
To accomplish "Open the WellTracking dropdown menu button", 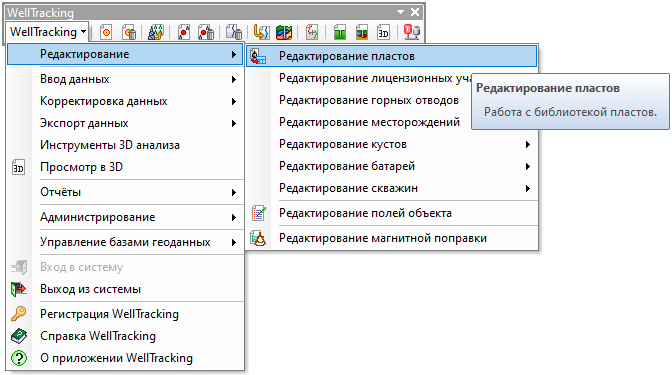I will (x=48, y=32).
